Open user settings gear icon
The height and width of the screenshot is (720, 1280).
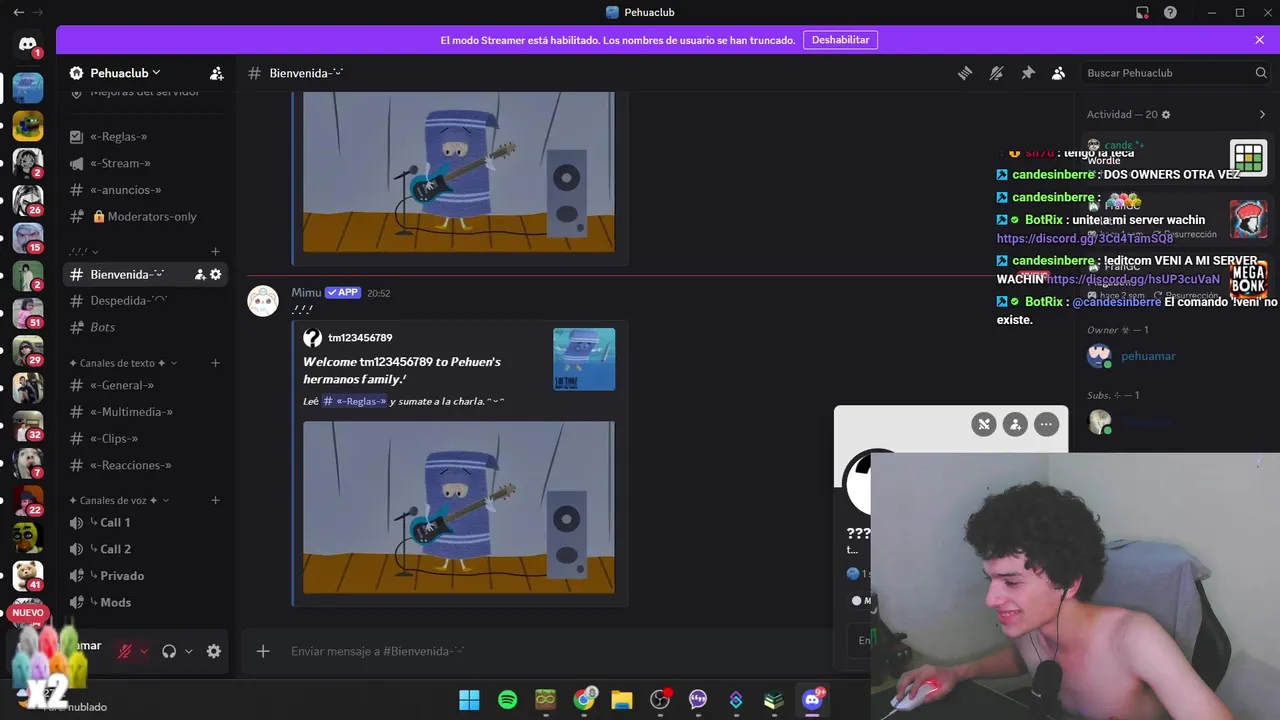tap(213, 651)
